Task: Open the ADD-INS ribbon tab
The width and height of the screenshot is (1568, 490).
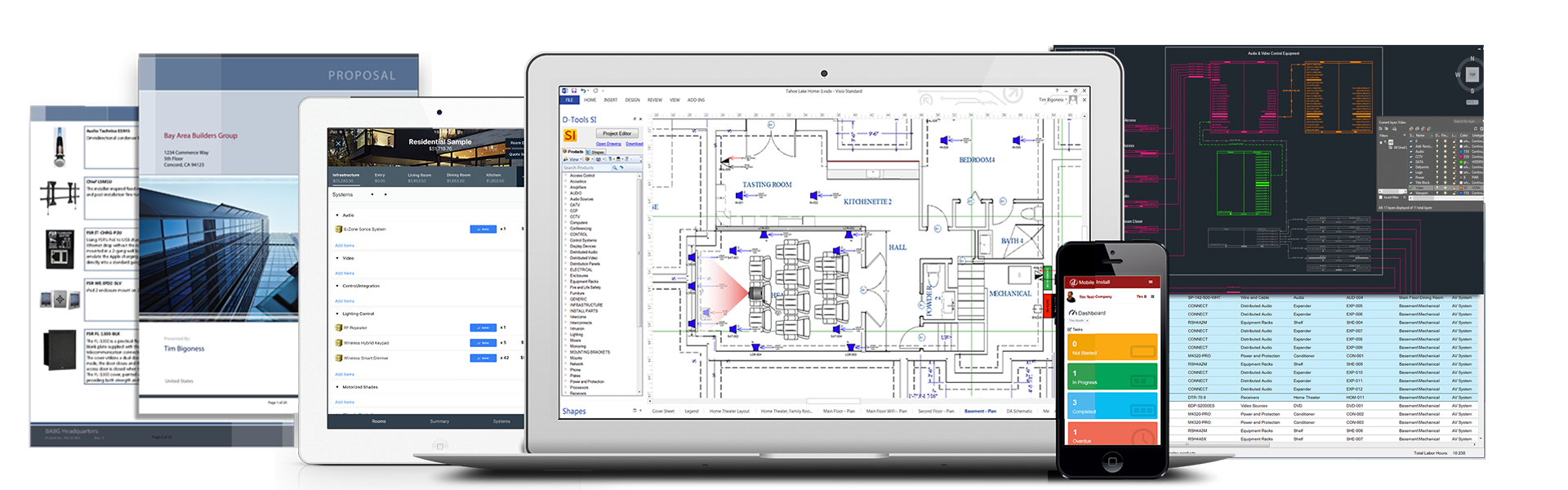Action: tap(696, 100)
